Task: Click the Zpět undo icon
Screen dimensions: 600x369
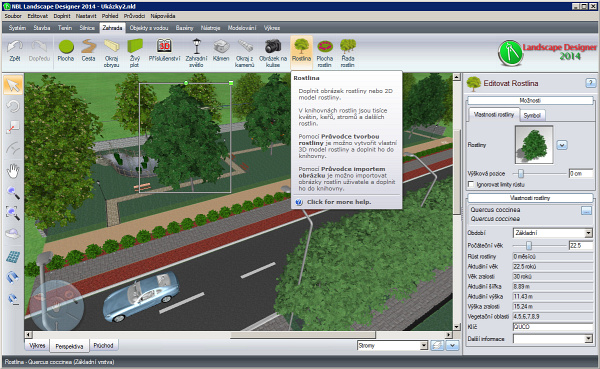Action: click(15, 51)
